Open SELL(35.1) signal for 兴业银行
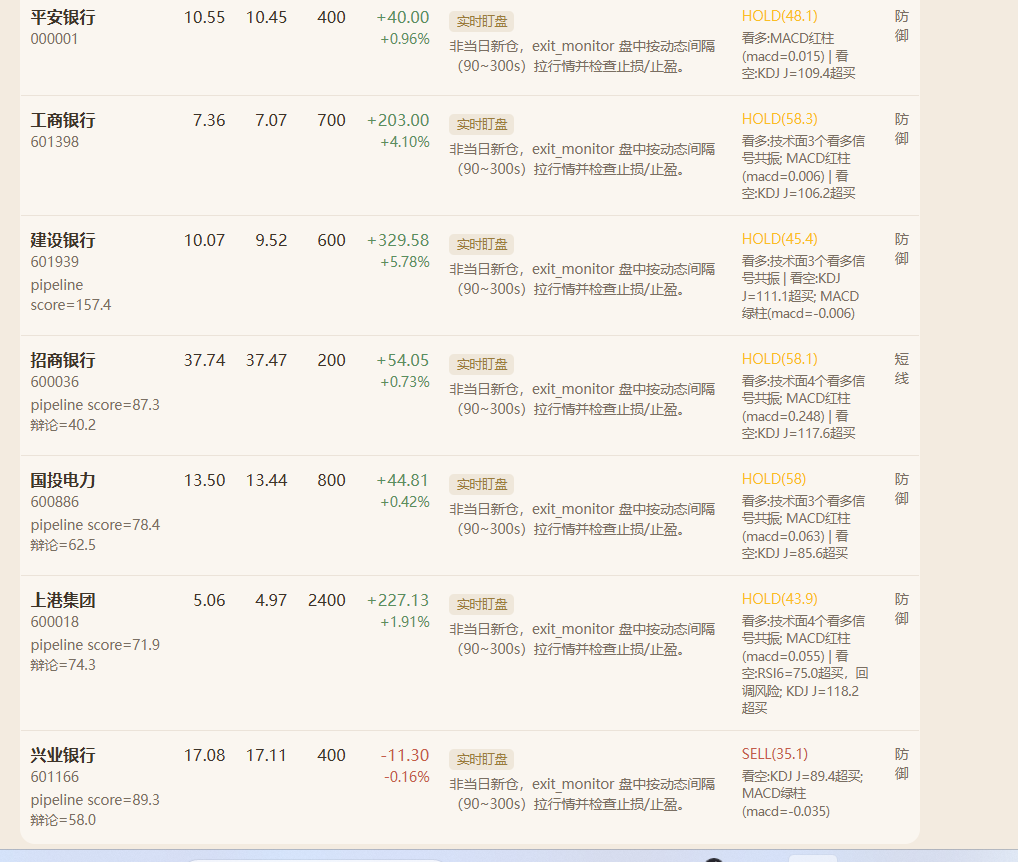Image resolution: width=1018 pixels, height=862 pixels. [775, 755]
